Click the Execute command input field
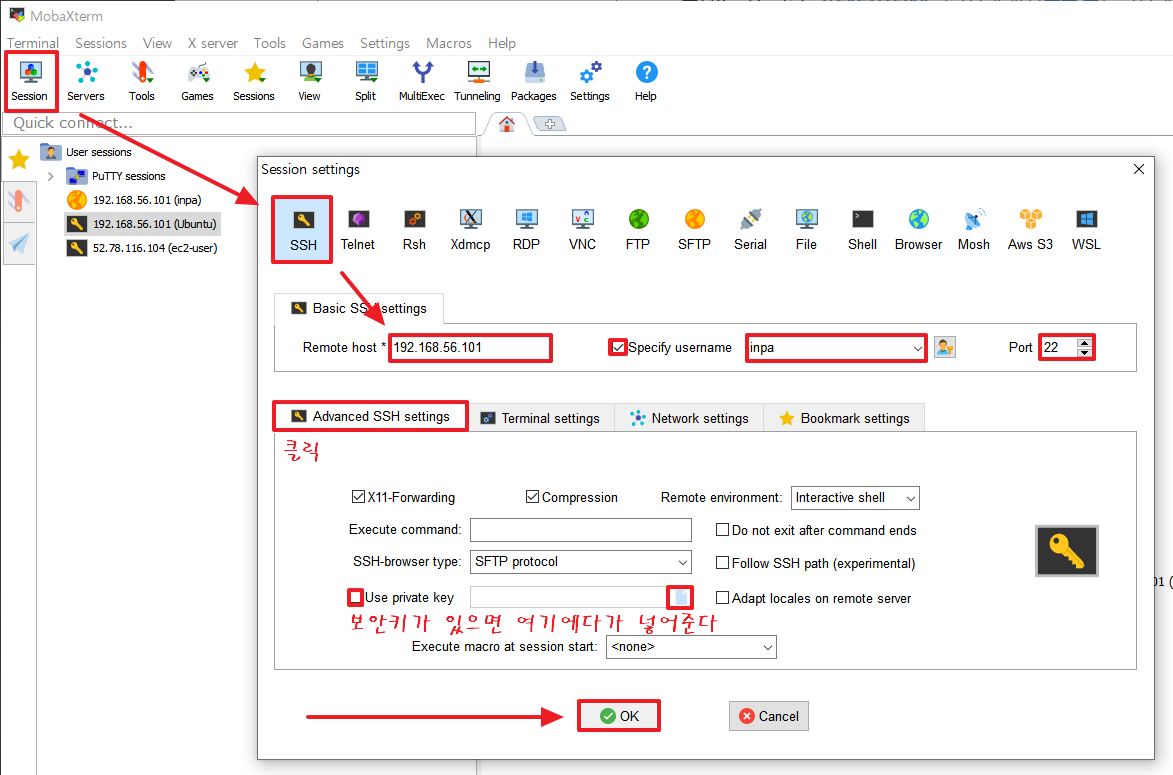Screen dimensions: 1173x775 (x=581, y=530)
